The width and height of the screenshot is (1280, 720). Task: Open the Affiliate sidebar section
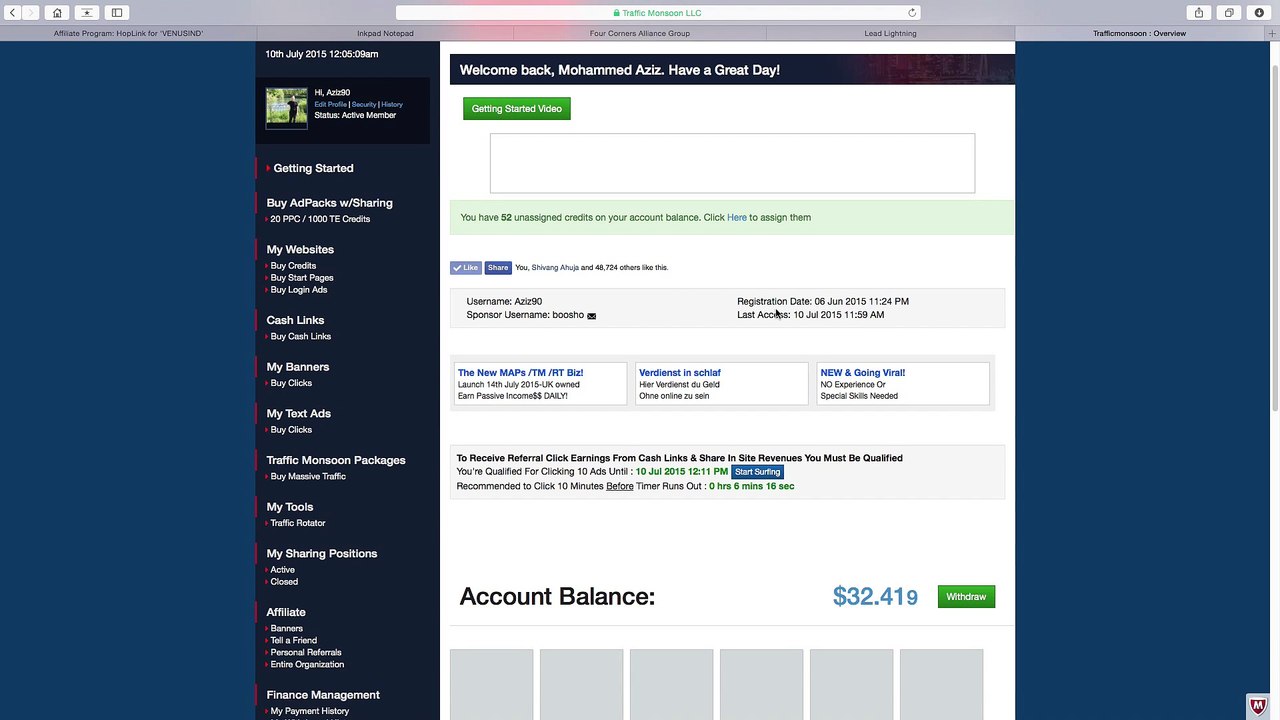(x=286, y=612)
